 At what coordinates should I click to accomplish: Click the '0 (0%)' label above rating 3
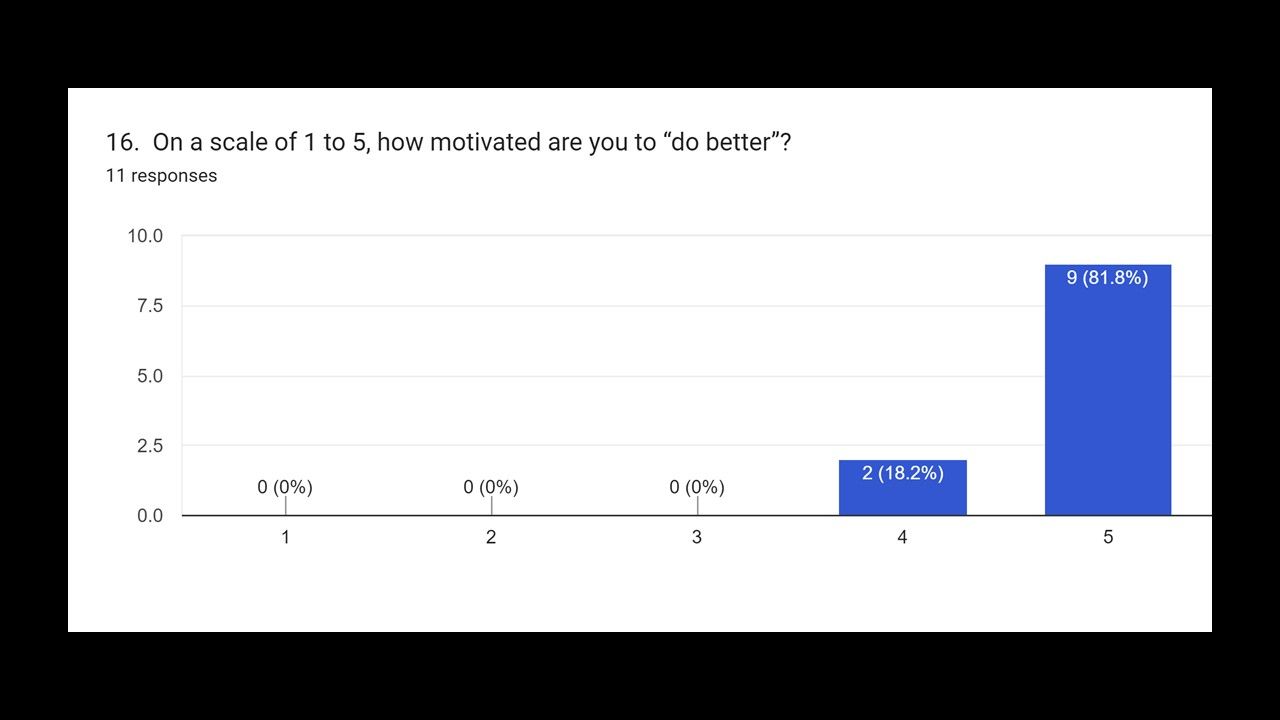click(697, 487)
